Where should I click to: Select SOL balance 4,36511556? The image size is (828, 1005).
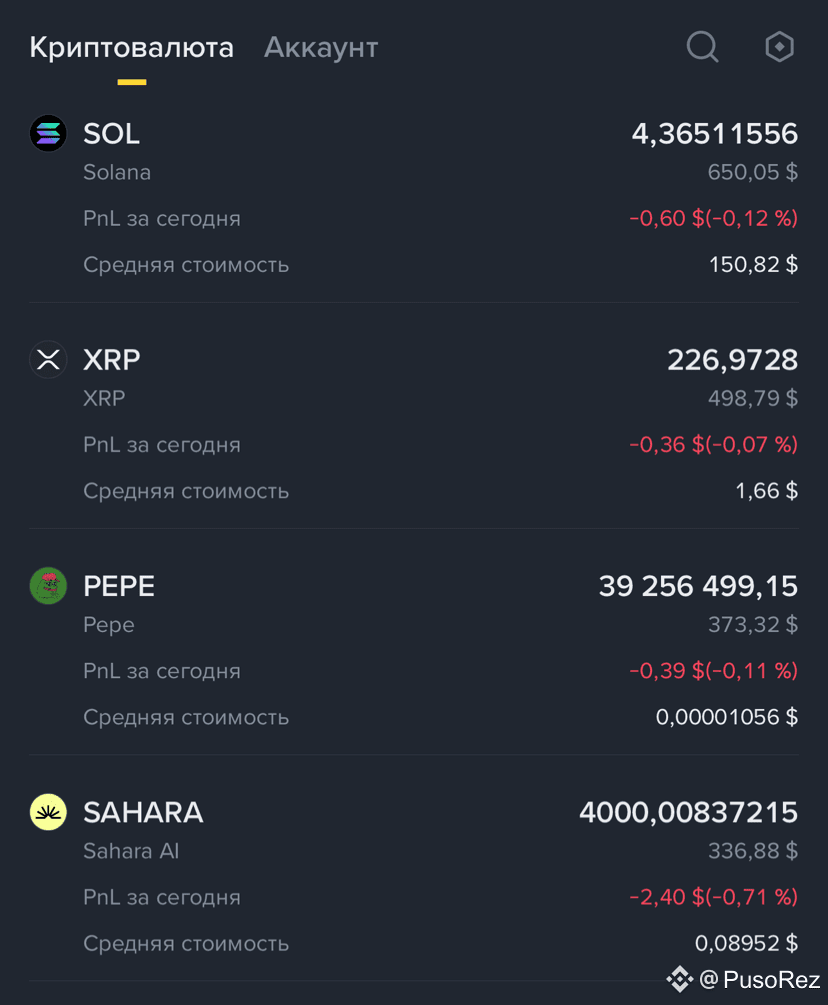(715, 134)
